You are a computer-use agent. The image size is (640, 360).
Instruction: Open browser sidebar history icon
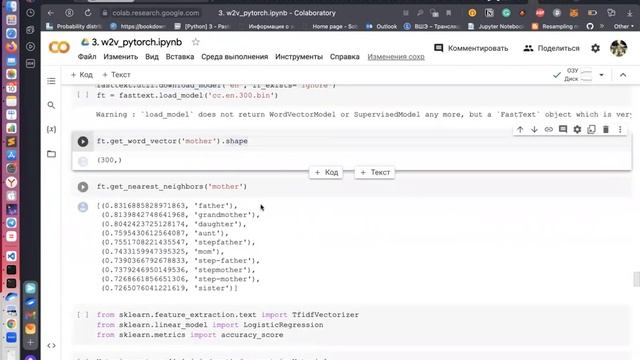30,13
